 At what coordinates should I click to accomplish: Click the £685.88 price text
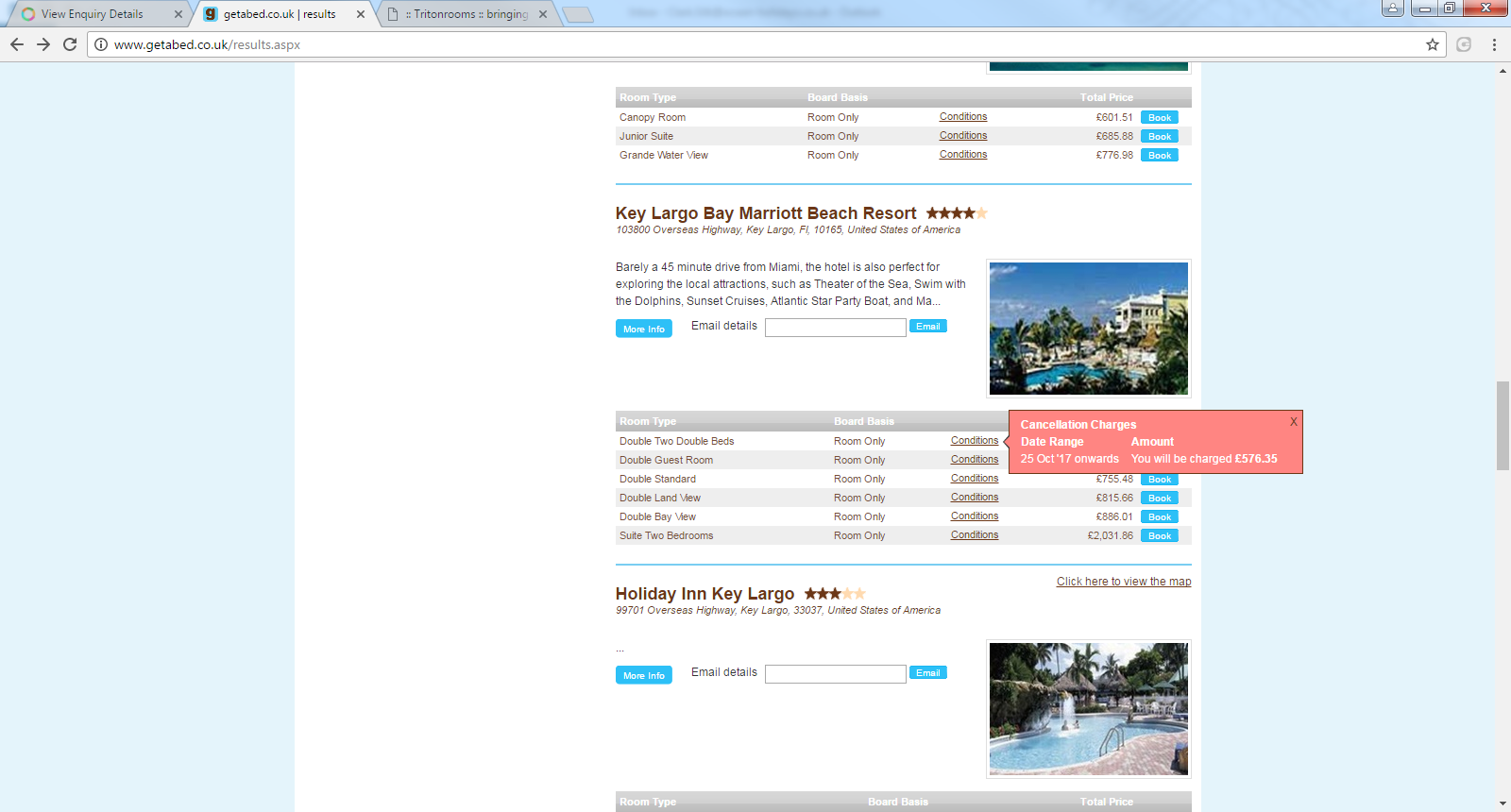(x=1114, y=136)
